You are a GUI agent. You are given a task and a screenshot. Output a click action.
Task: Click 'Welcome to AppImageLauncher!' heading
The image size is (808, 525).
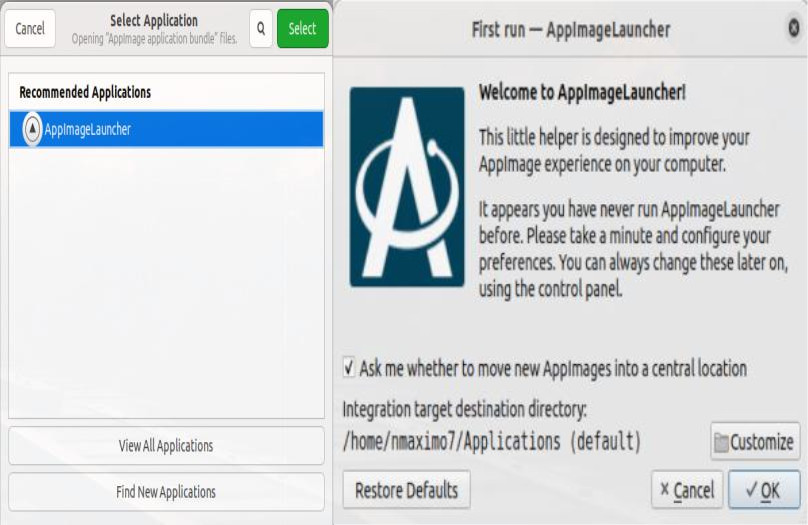pyautogui.click(x=582, y=93)
